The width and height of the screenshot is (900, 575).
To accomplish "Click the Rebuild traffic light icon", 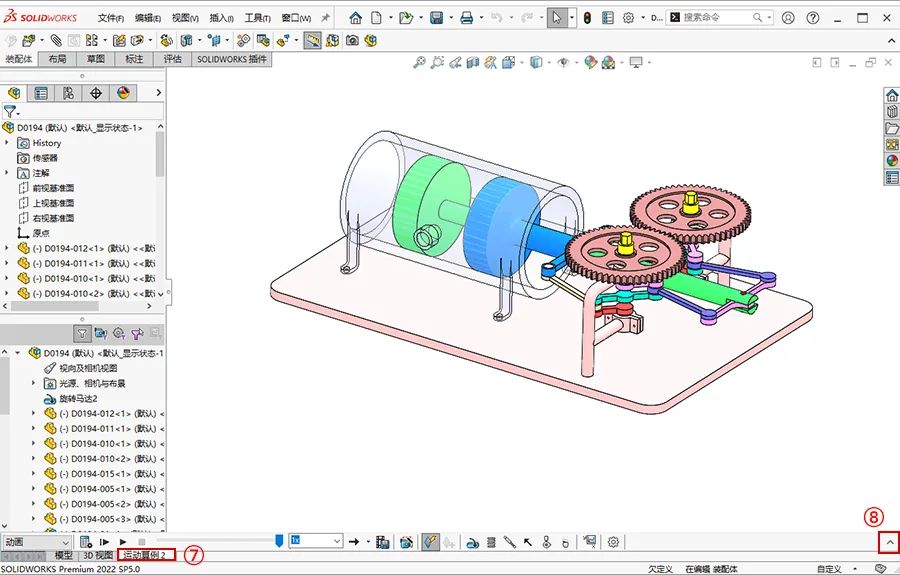I will point(587,18).
